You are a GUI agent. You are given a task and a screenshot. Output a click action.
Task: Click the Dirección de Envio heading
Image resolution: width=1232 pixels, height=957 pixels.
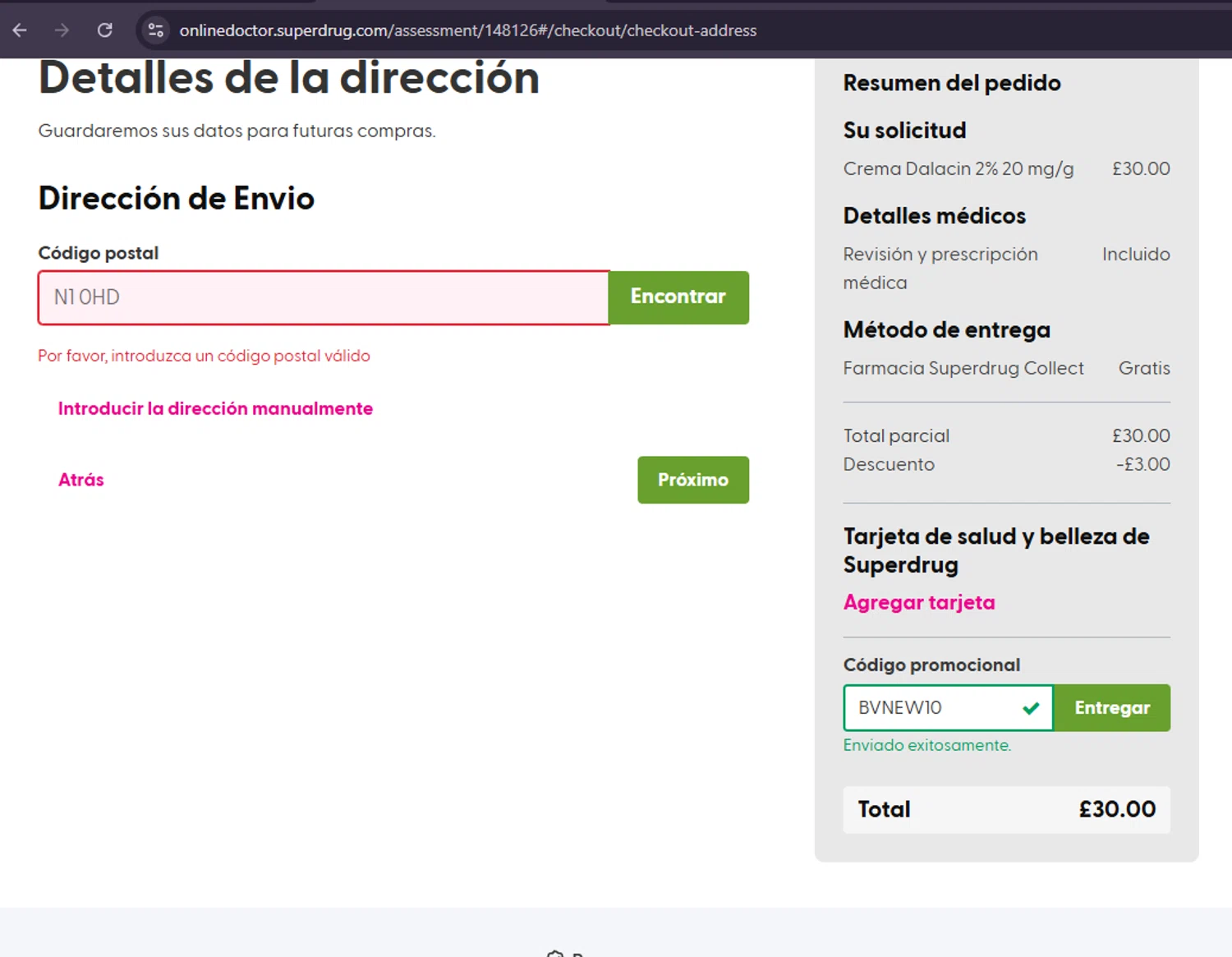(176, 198)
